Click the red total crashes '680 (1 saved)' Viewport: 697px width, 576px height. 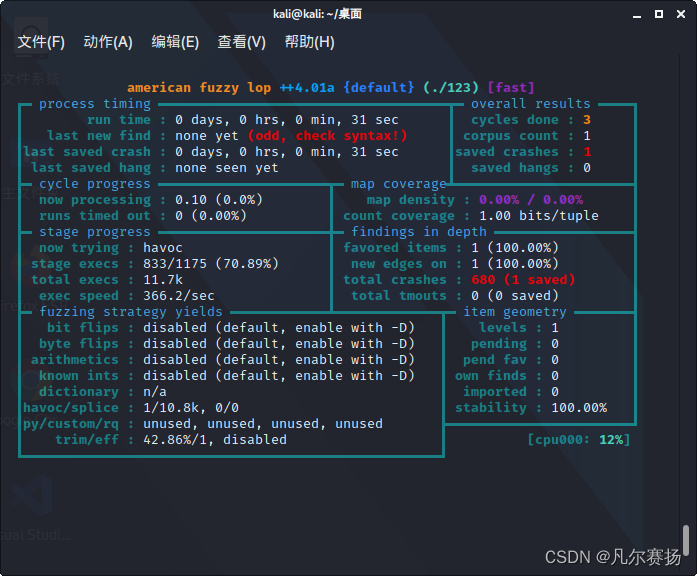pyautogui.click(x=523, y=280)
